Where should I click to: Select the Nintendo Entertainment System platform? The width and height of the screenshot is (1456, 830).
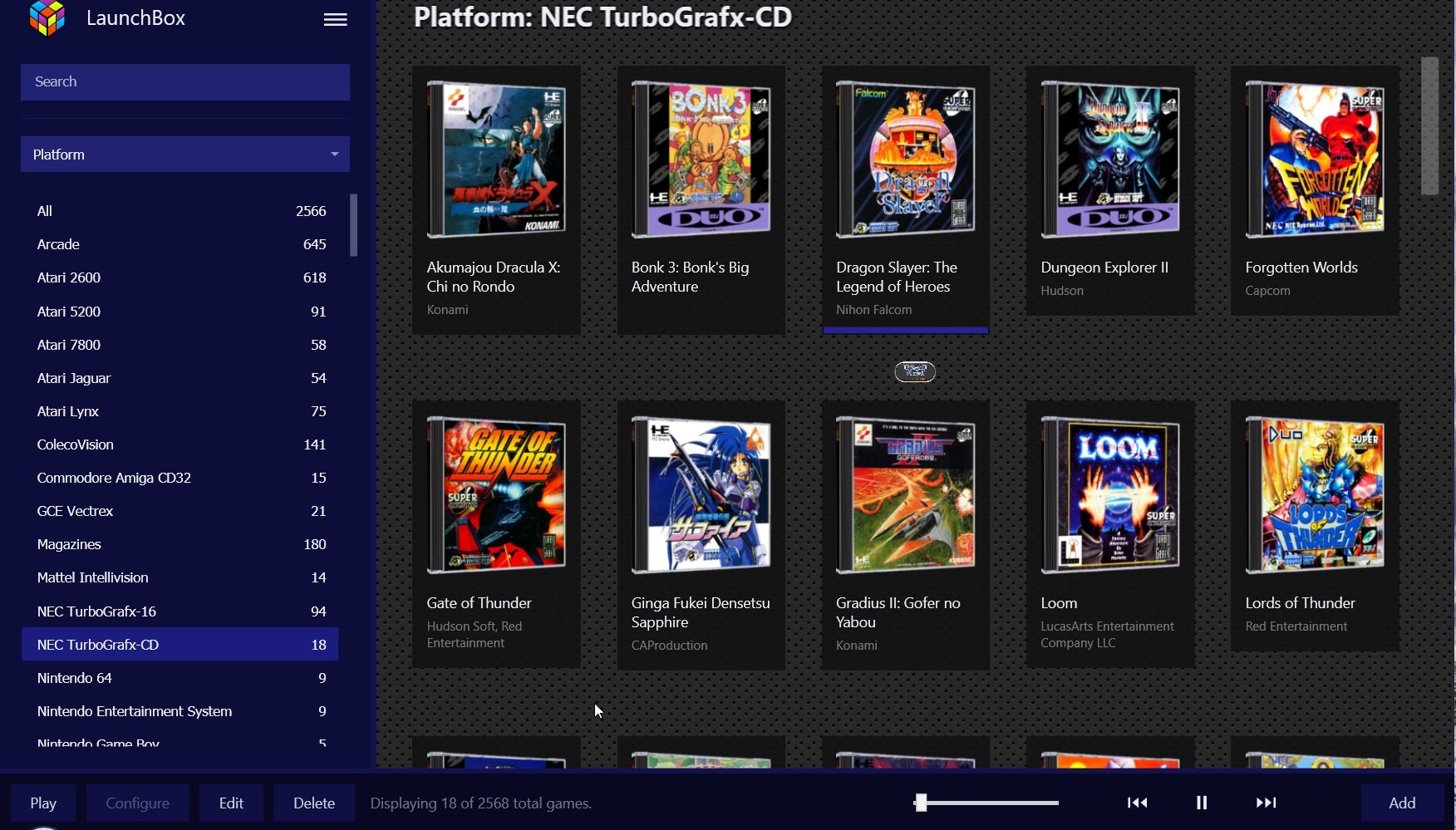coord(180,711)
